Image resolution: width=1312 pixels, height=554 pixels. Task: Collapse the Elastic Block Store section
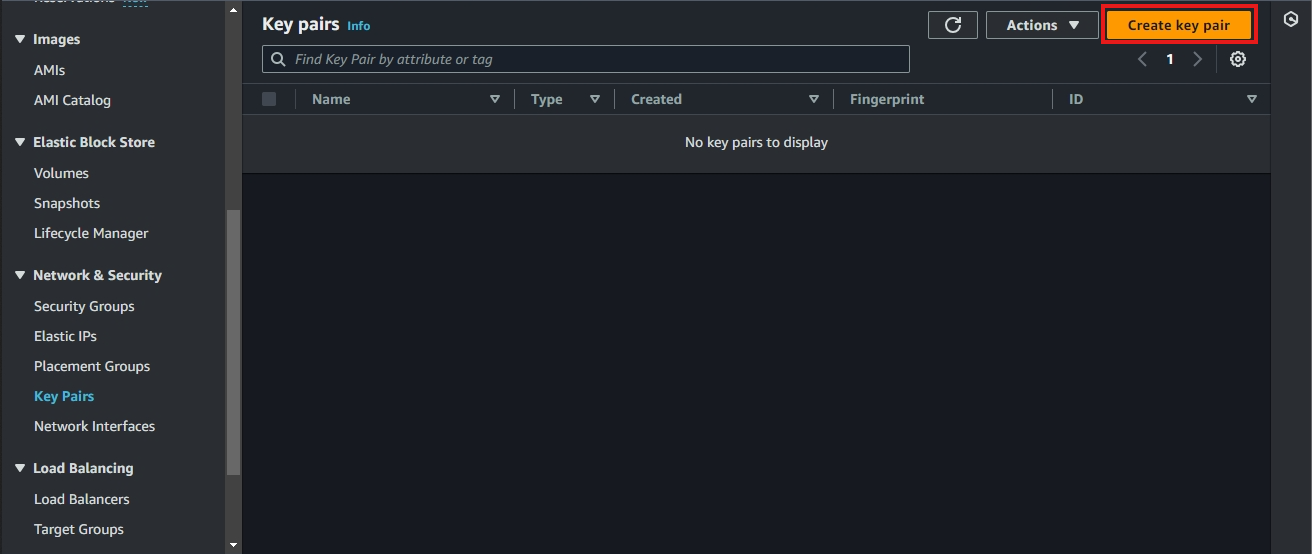point(20,142)
